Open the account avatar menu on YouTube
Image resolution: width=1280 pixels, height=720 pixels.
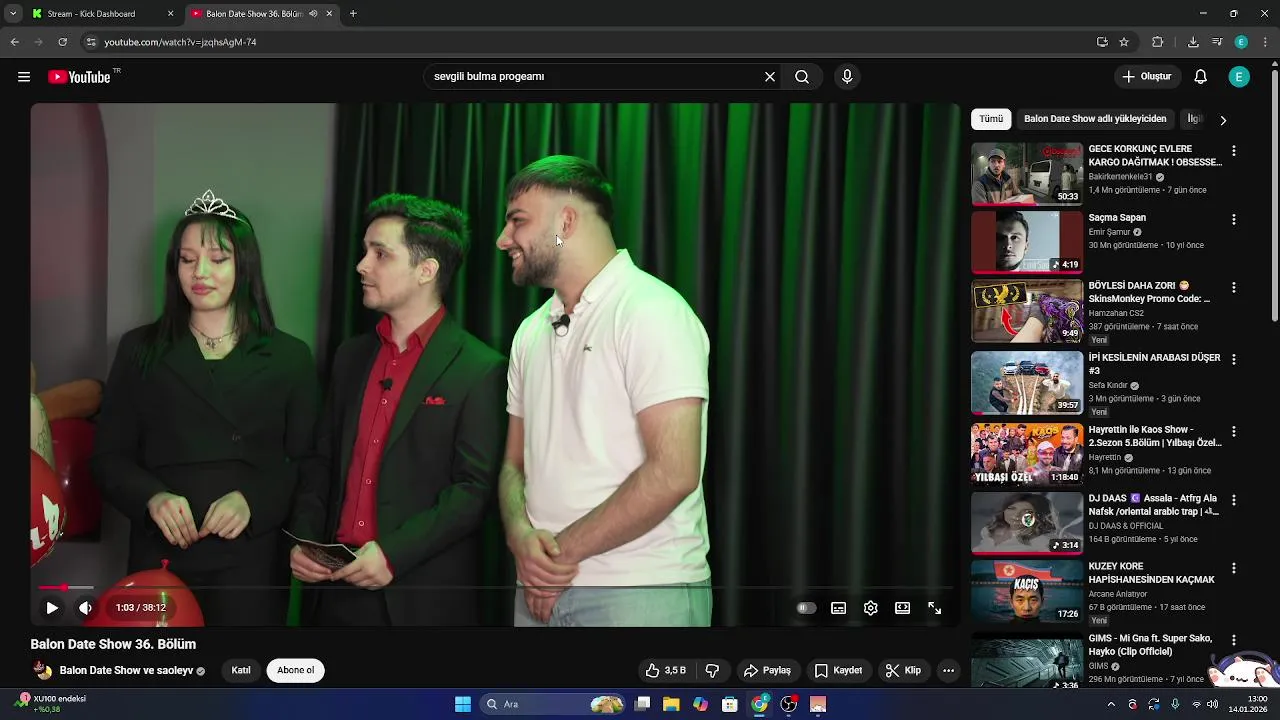coord(1239,77)
